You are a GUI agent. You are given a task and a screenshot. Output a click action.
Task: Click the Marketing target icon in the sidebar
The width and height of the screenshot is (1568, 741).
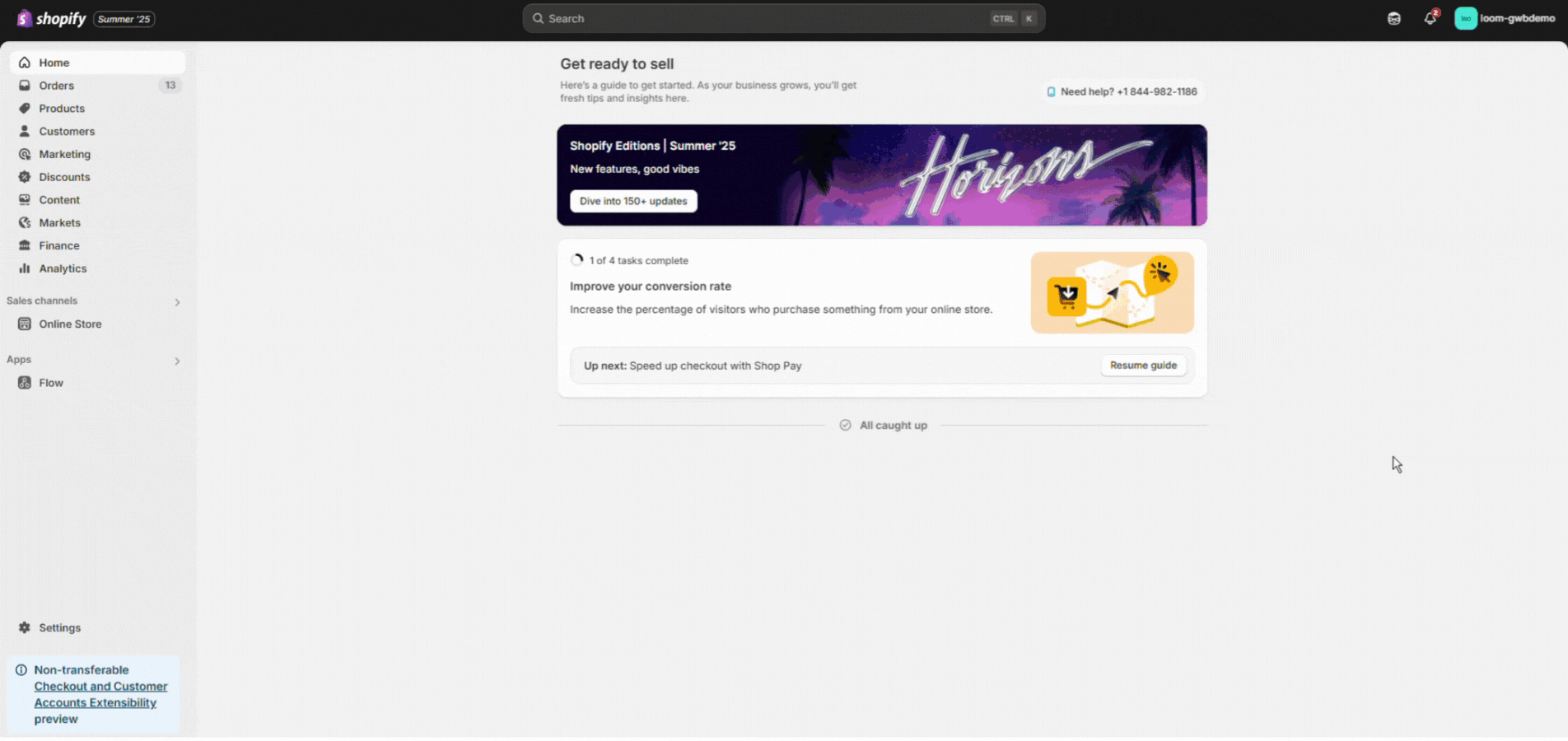[x=25, y=155]
